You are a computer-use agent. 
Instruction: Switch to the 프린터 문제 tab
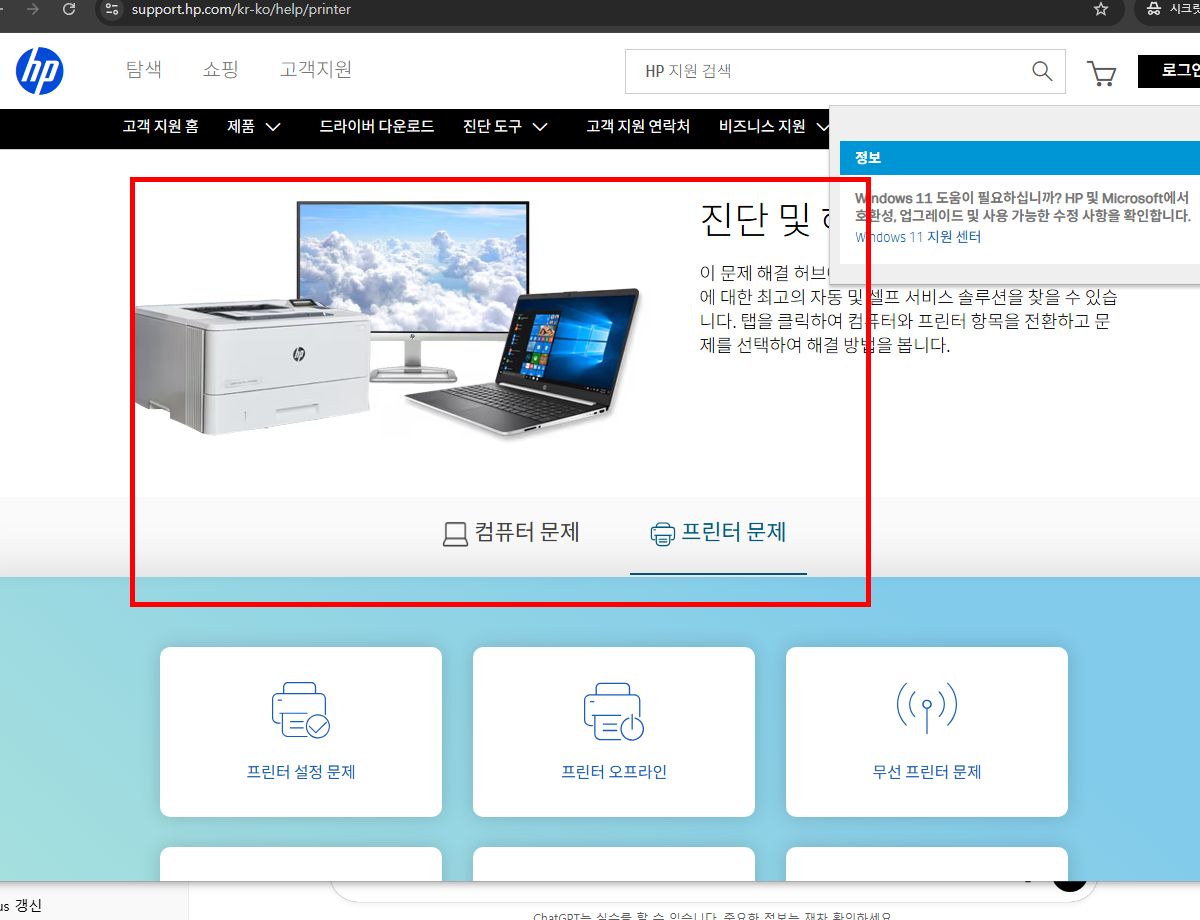click(x=718, y=533)
